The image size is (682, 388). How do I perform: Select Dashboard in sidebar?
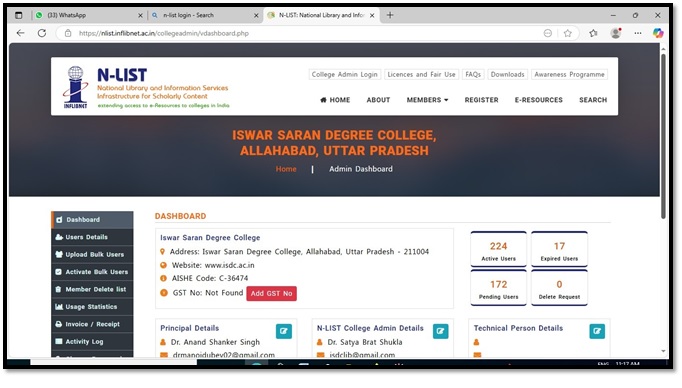pos(92,220)
